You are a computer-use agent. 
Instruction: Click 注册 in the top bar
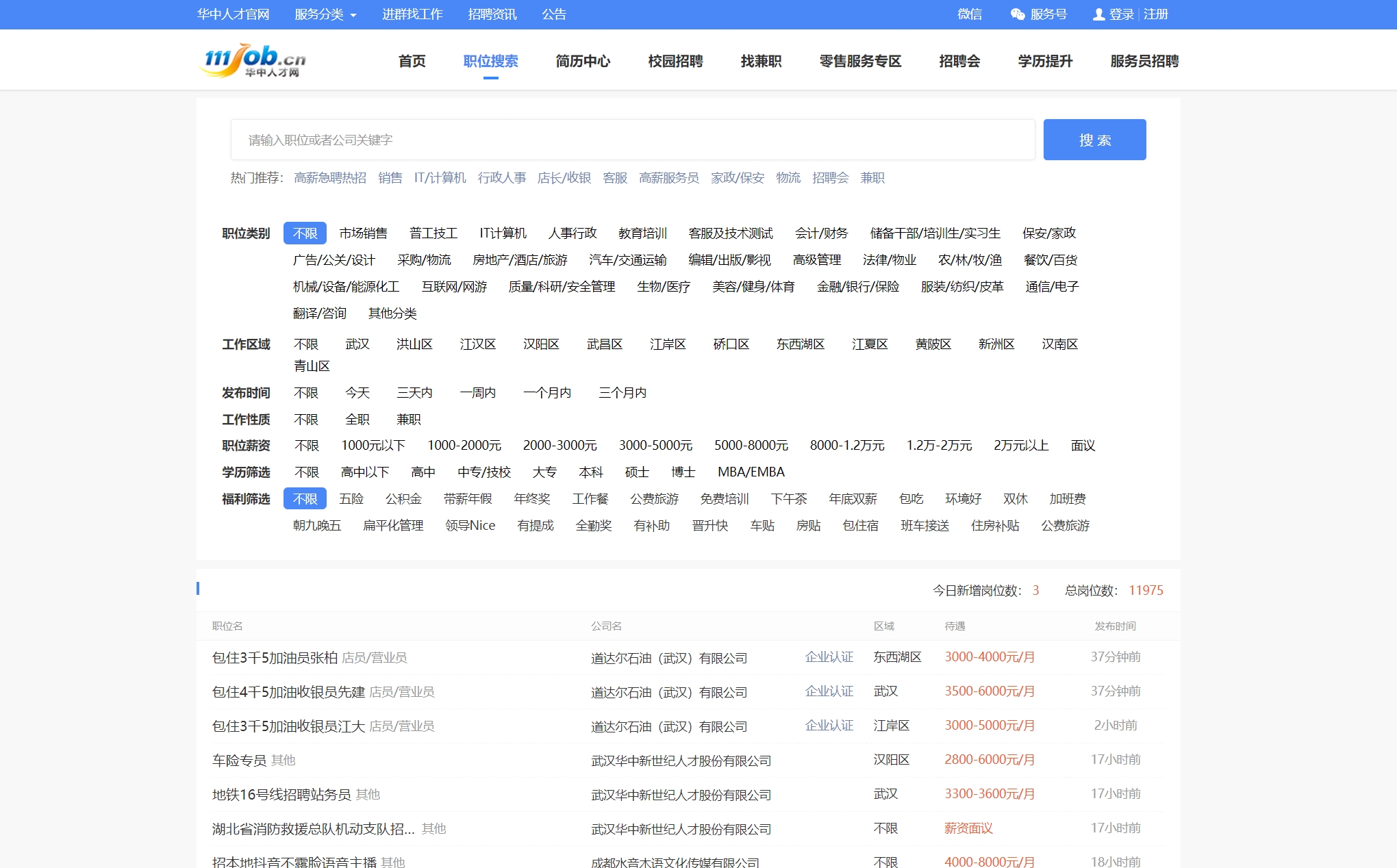(x=1155, y=14)
